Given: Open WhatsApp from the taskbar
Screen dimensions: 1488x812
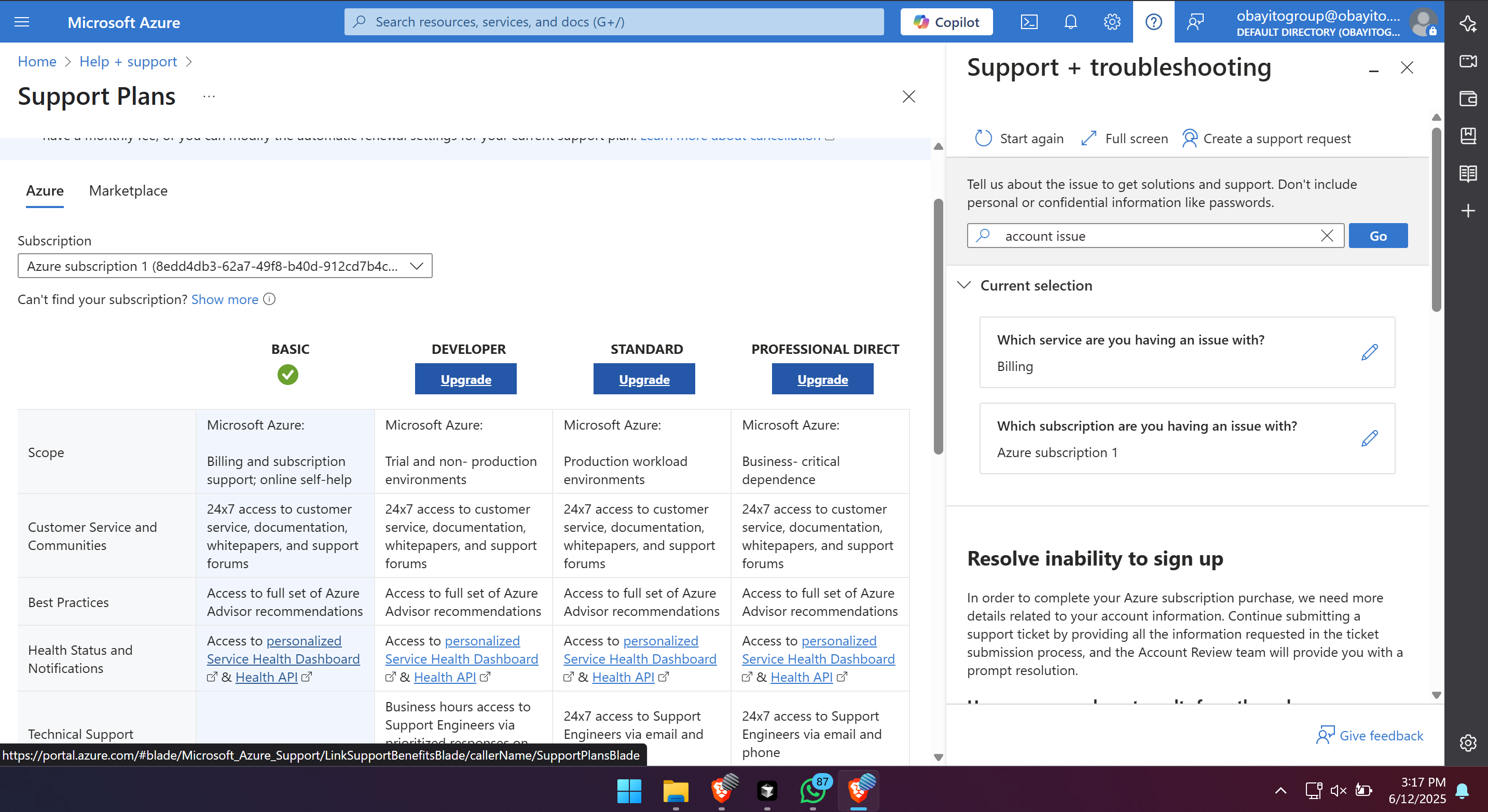Looking at the screenshot, I should pyautogui.click(x=812, y=791).
